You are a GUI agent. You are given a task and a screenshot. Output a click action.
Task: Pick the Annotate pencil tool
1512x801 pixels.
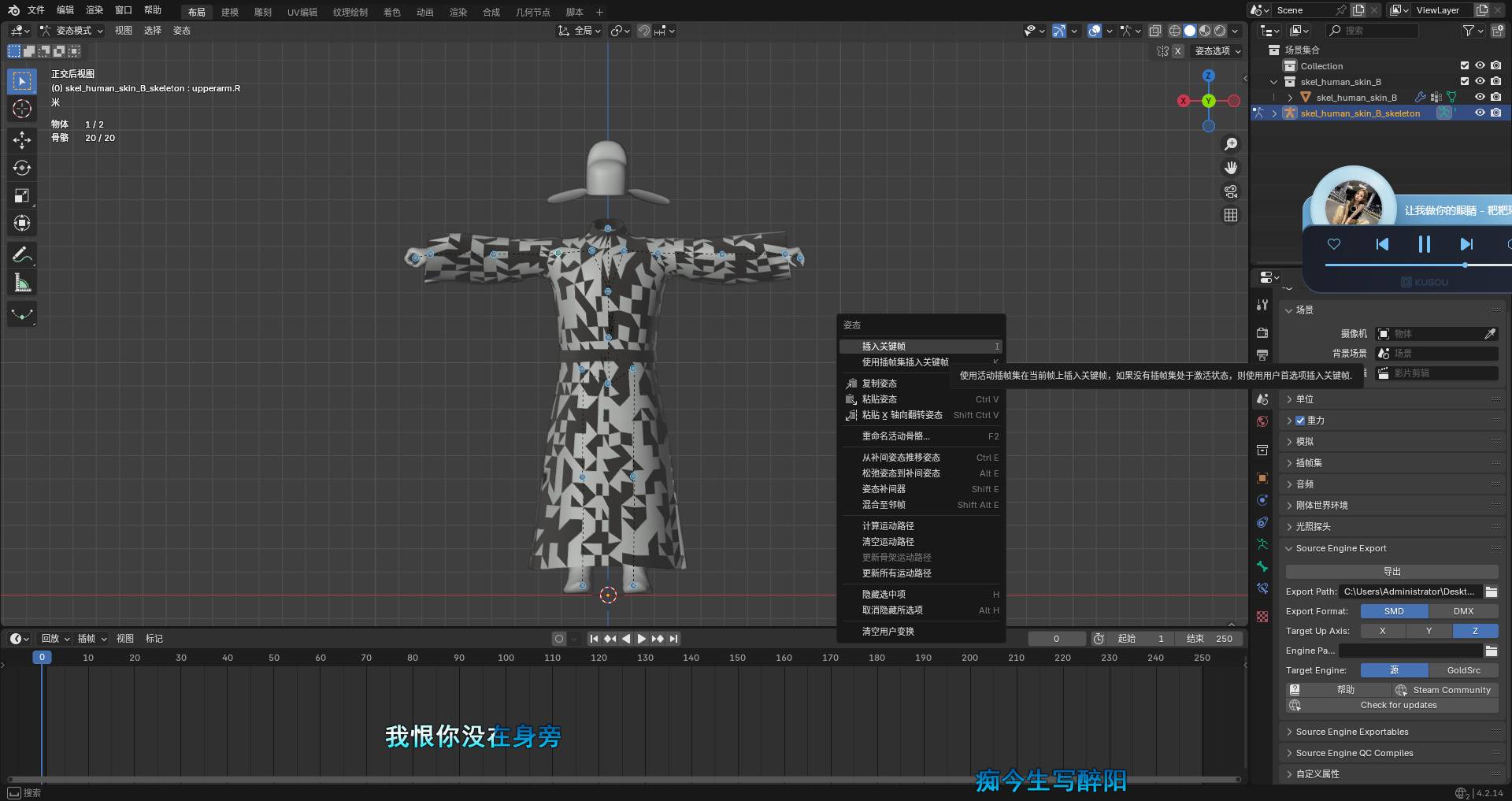tap(22, 254)
